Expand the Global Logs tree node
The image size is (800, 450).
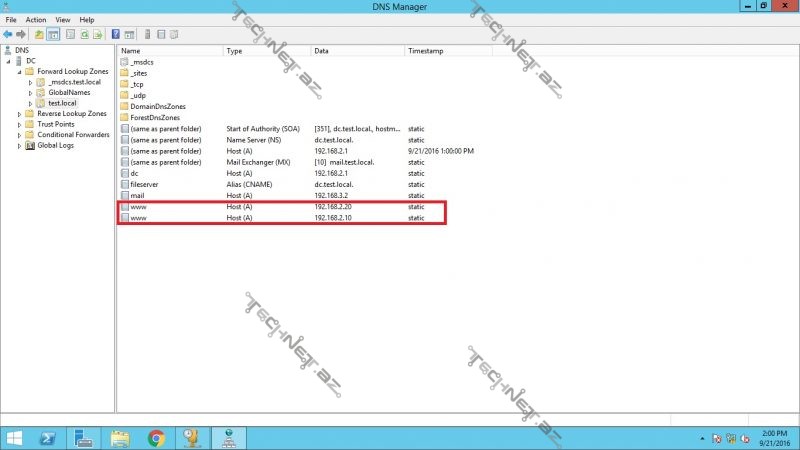[x=20, y=146]
